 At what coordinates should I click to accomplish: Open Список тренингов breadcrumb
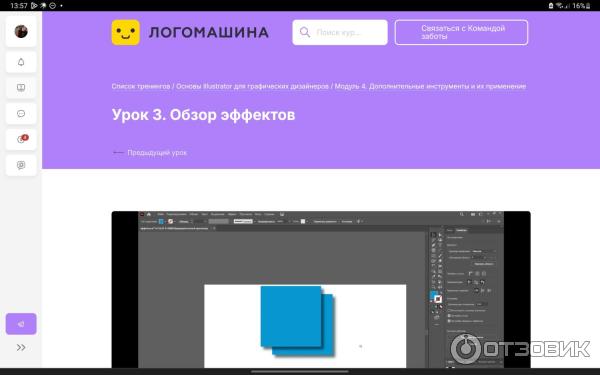[x=141, y=86]
